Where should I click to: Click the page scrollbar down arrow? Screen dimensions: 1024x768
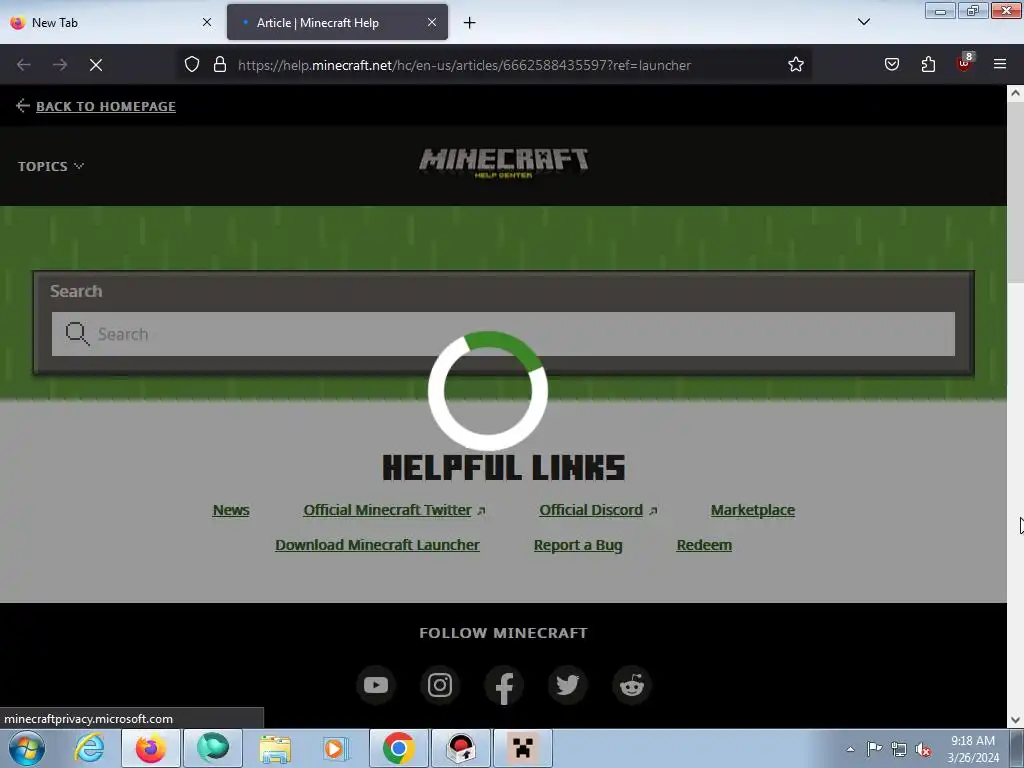(x=1015, y=720)
